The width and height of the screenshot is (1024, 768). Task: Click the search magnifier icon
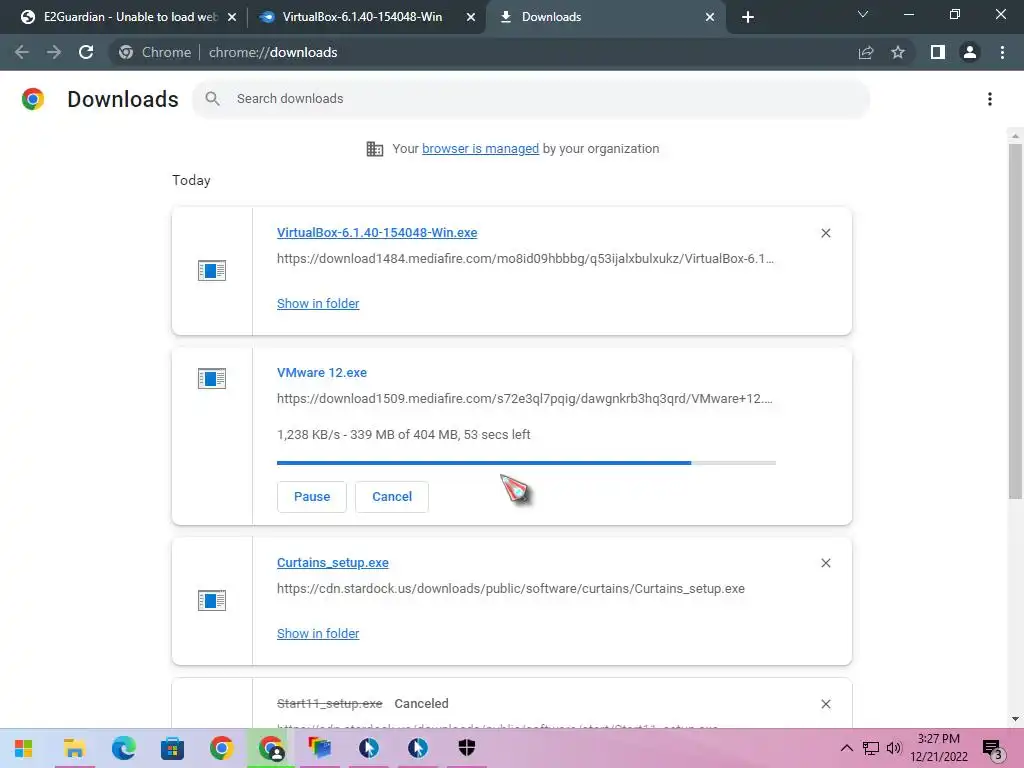[x=212, y=99]
